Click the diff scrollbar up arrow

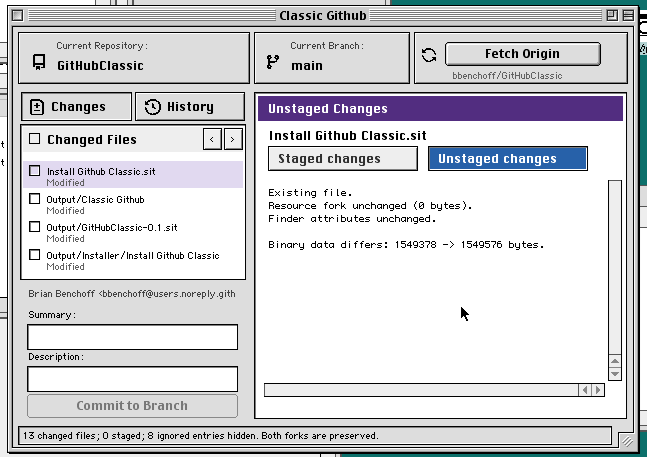click(x=615, y=361)
